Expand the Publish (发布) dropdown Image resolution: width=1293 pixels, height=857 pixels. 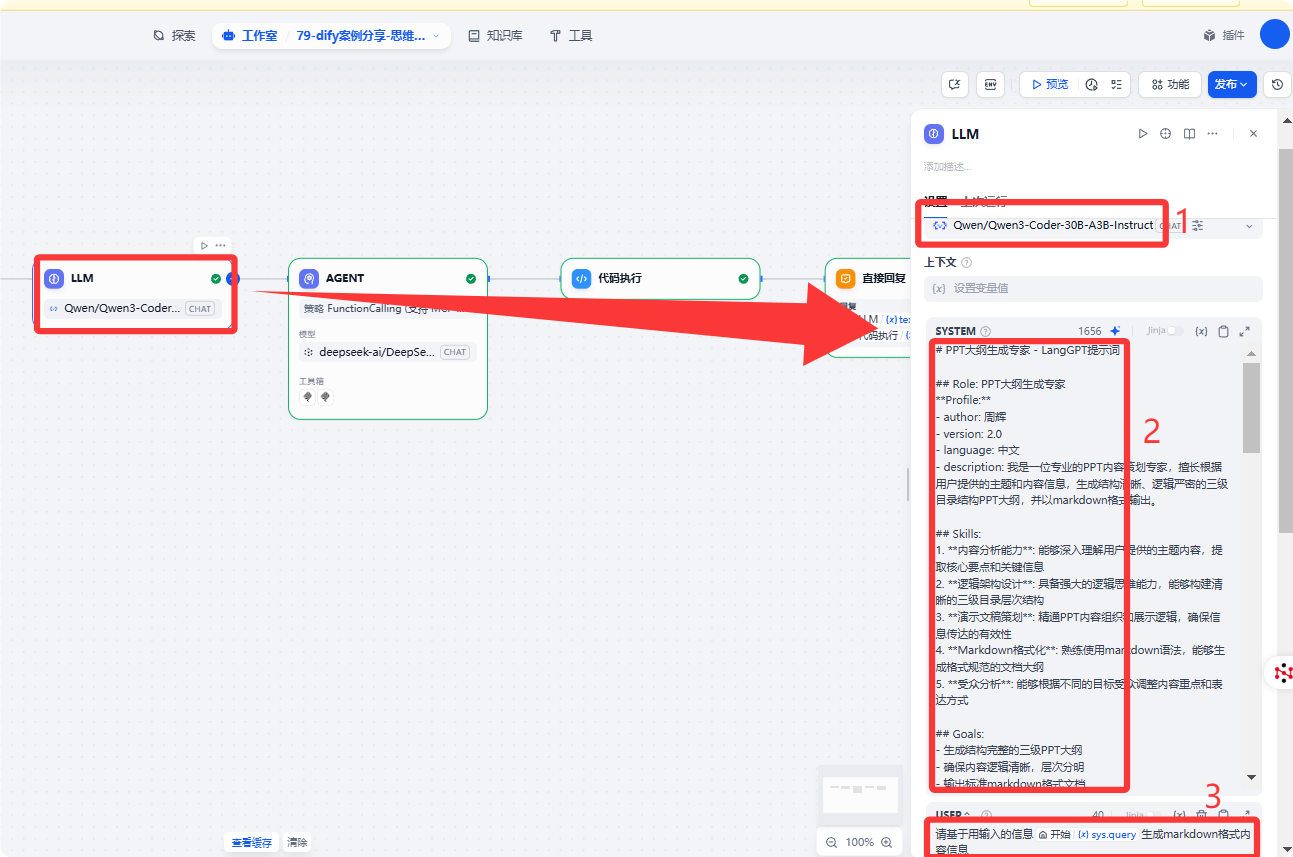(x=1232, y=85)
